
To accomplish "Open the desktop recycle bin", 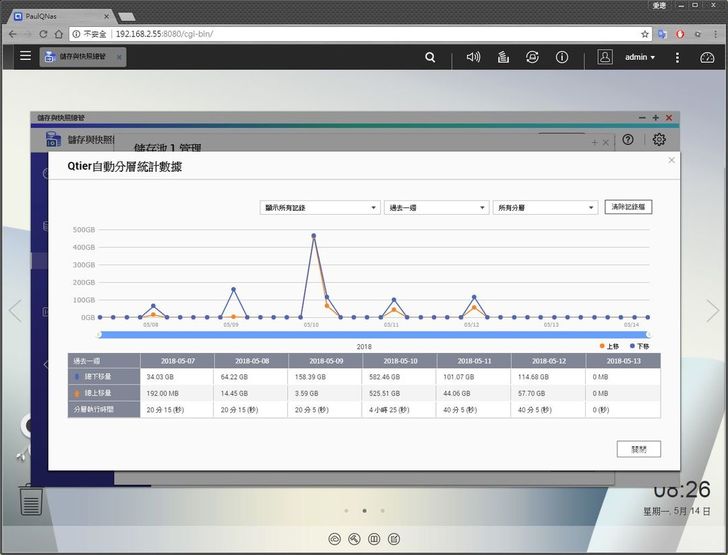I will 31,498.
